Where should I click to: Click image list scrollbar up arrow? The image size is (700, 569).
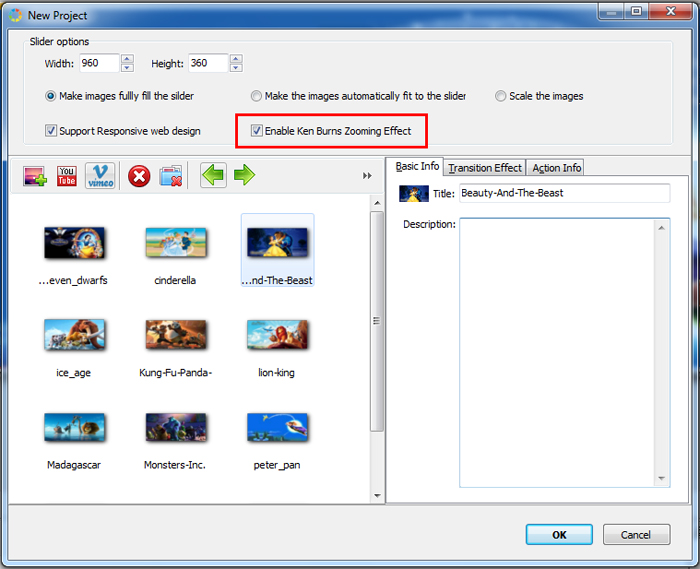pos(377,203)
